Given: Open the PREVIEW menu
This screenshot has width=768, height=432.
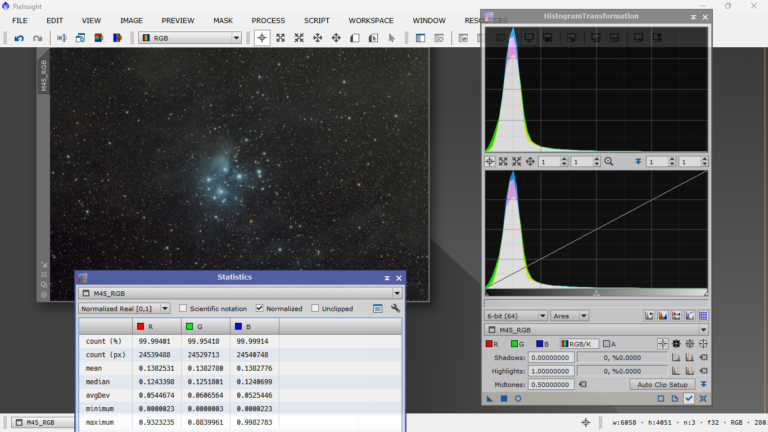Looking at the screenshot, I should 178,21.
